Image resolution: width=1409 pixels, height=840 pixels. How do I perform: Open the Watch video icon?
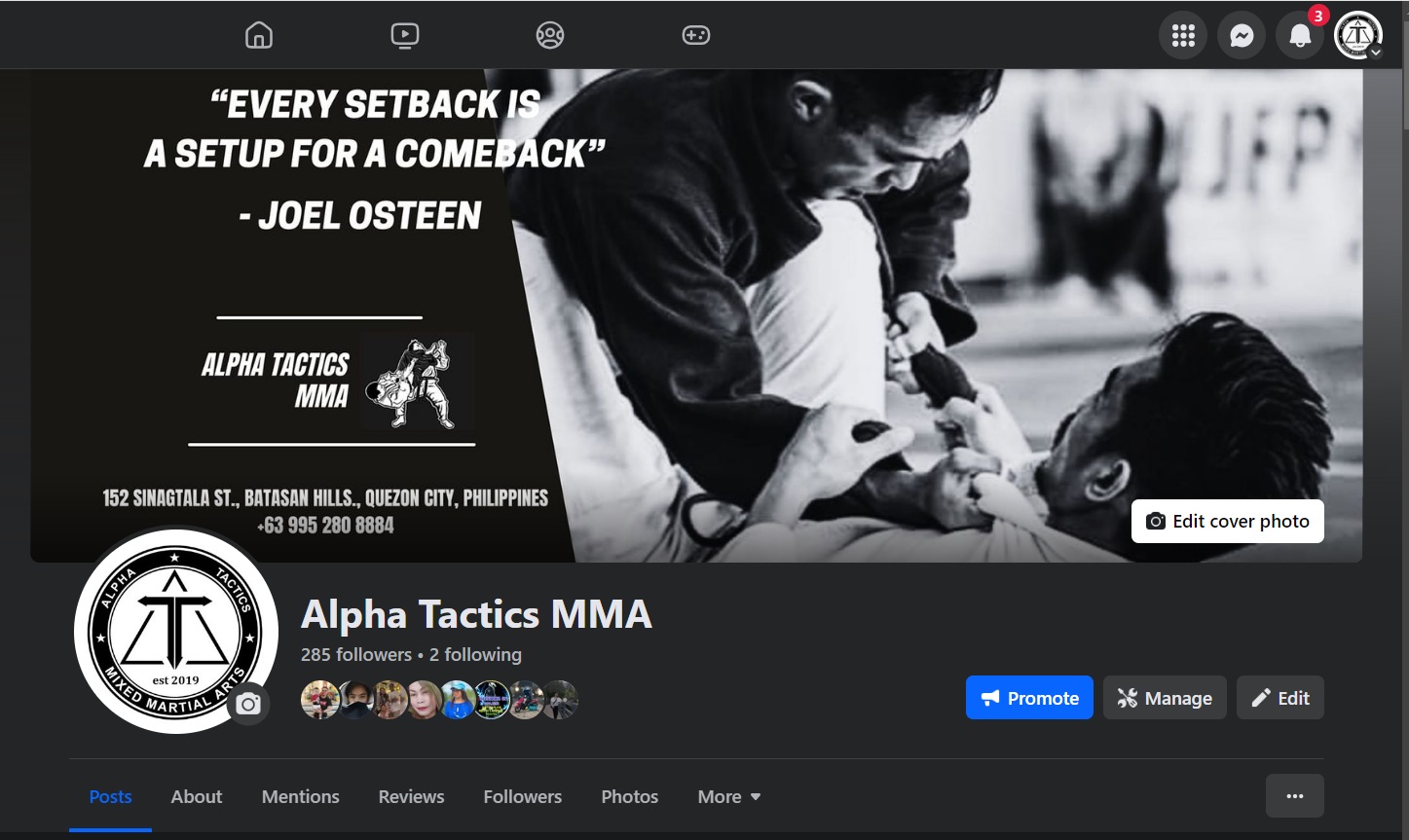[404, 36]
